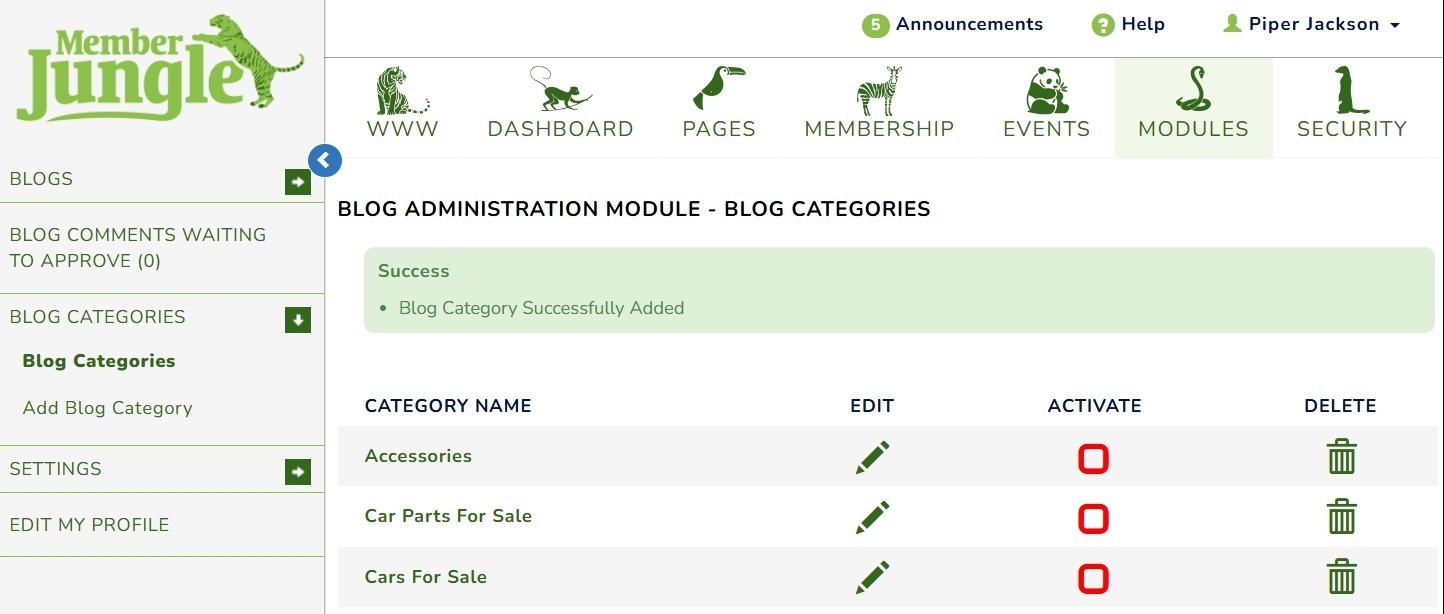Collapse the Blog Categories sidebar section
The image size is (1444, 614).
[297, 320]
